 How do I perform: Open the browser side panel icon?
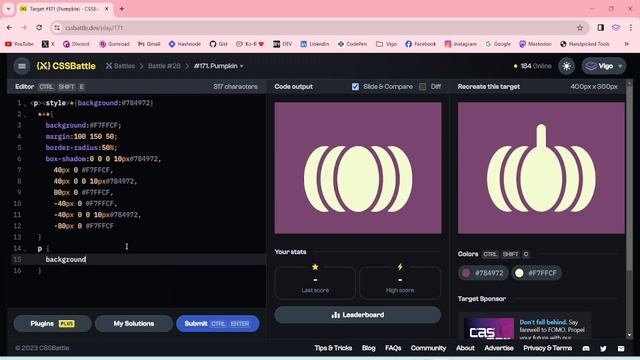click(x=600, y=28)
